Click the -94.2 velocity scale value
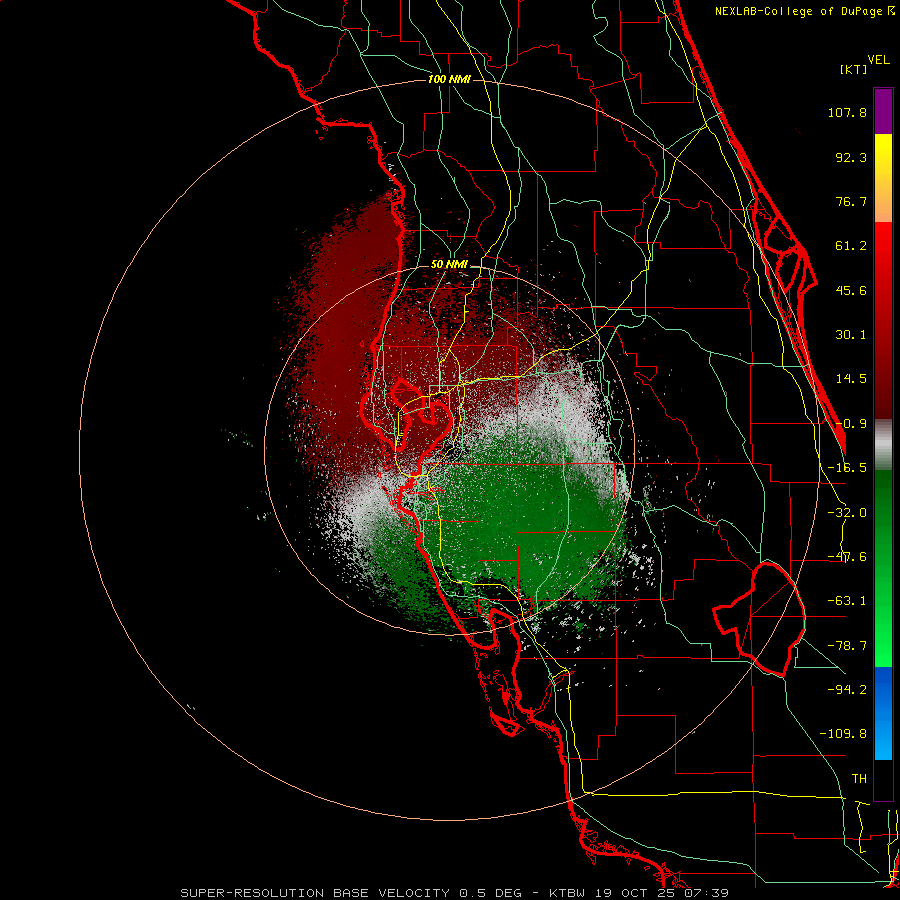This screenshot has height=900, width=900. click(847, 689)
